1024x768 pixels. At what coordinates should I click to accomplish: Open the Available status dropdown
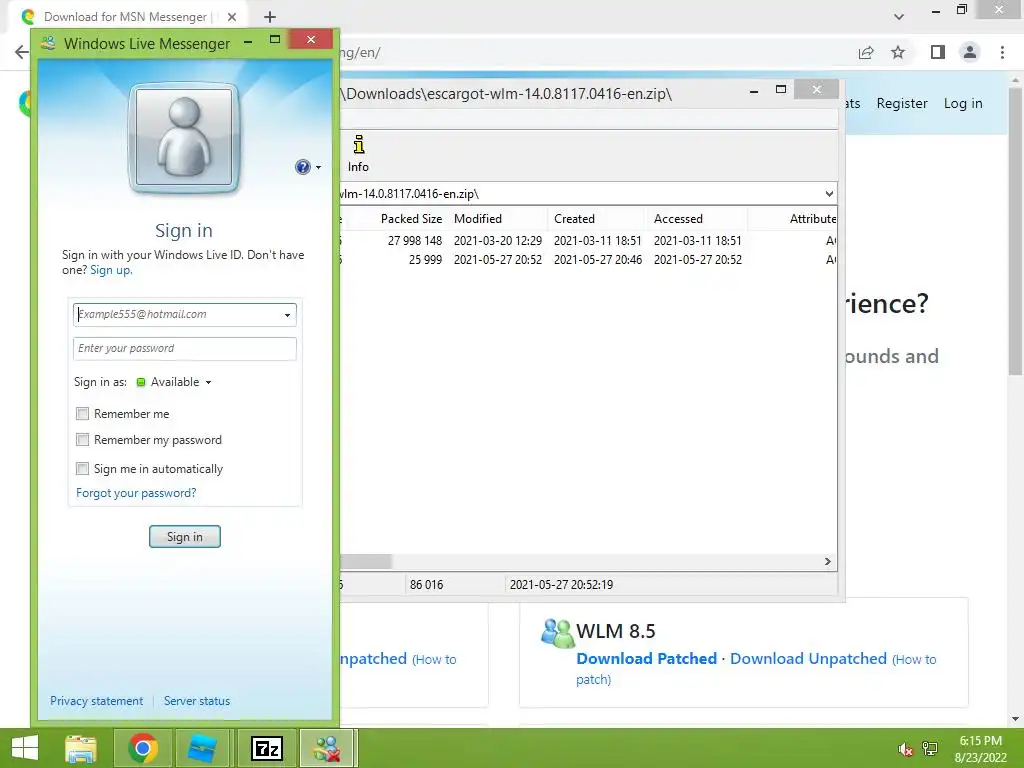coord(174,382)
